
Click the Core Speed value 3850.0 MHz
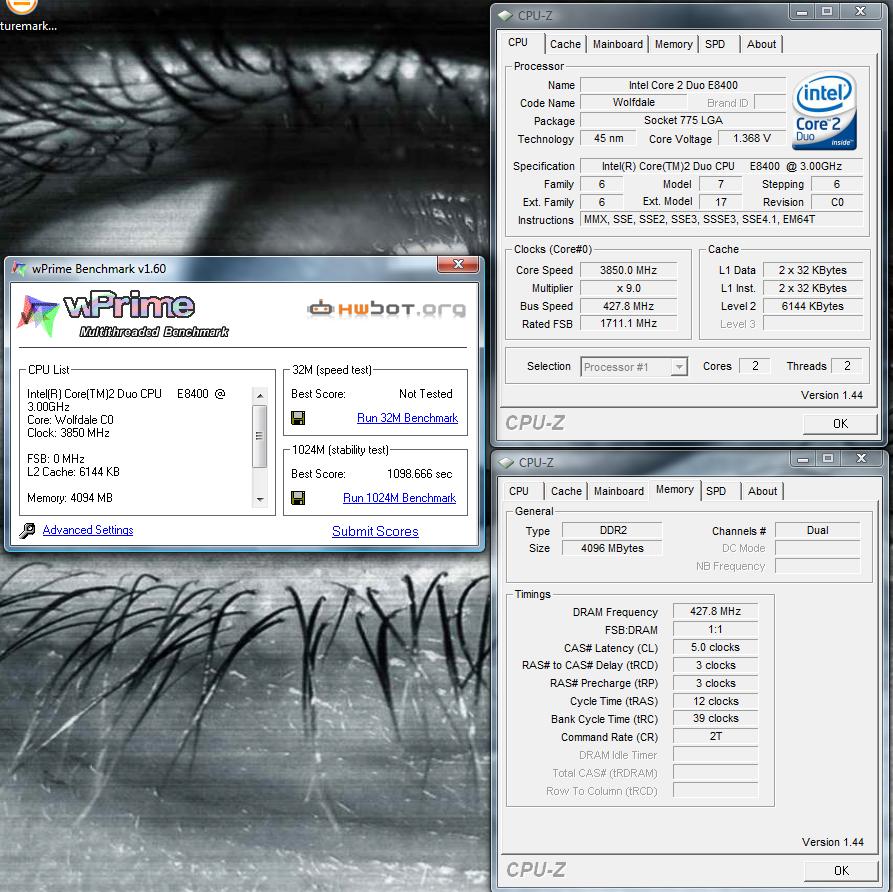[x=628, y=270]
